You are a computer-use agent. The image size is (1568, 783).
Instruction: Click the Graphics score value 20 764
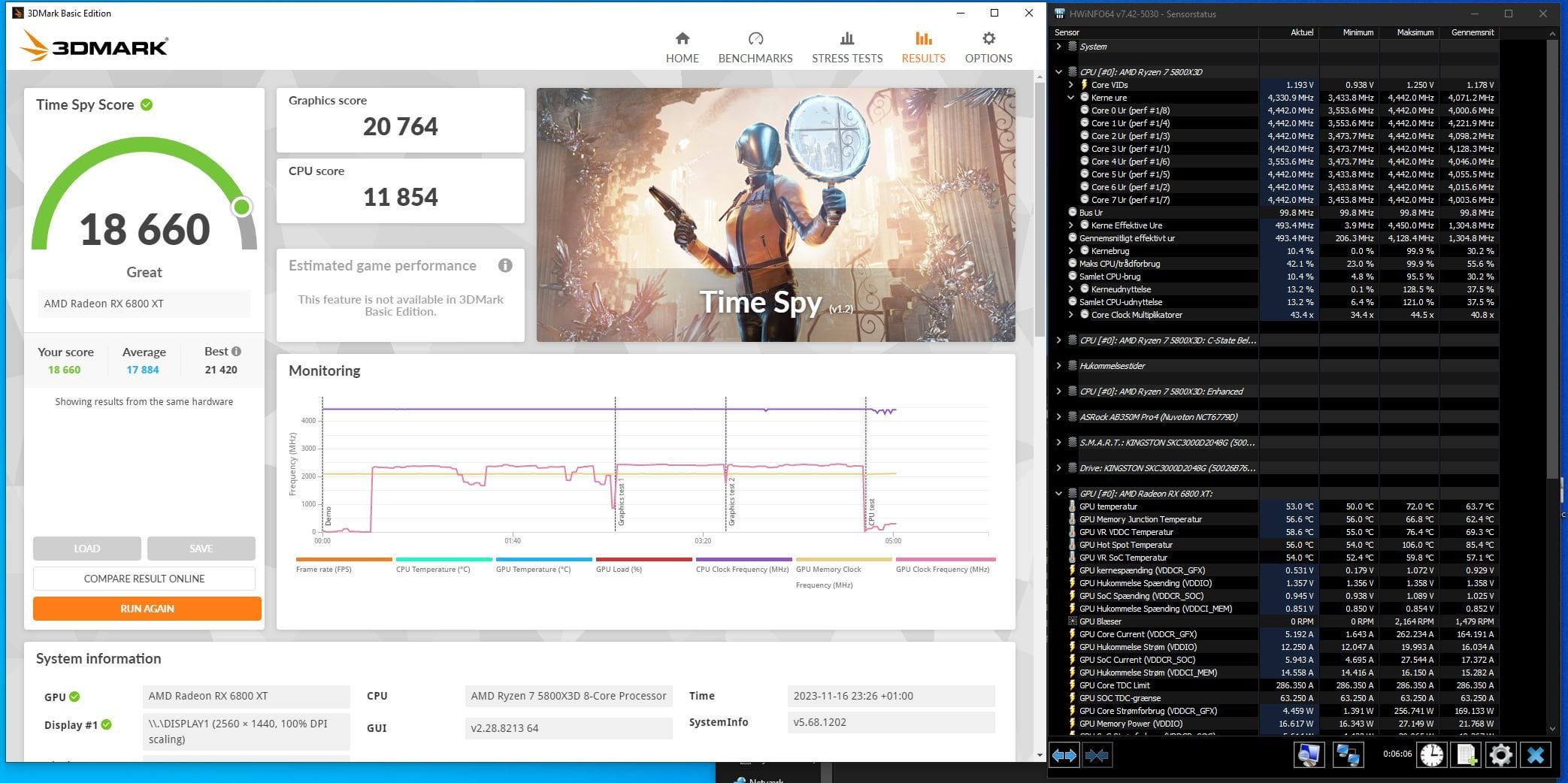tap(401, 126)
